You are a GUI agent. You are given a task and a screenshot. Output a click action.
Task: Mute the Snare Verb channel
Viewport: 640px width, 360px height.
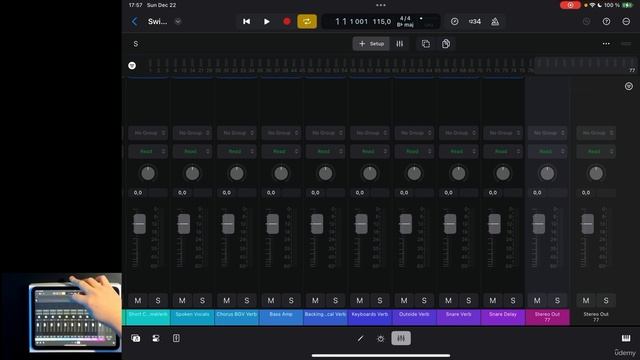coord(448,301)
